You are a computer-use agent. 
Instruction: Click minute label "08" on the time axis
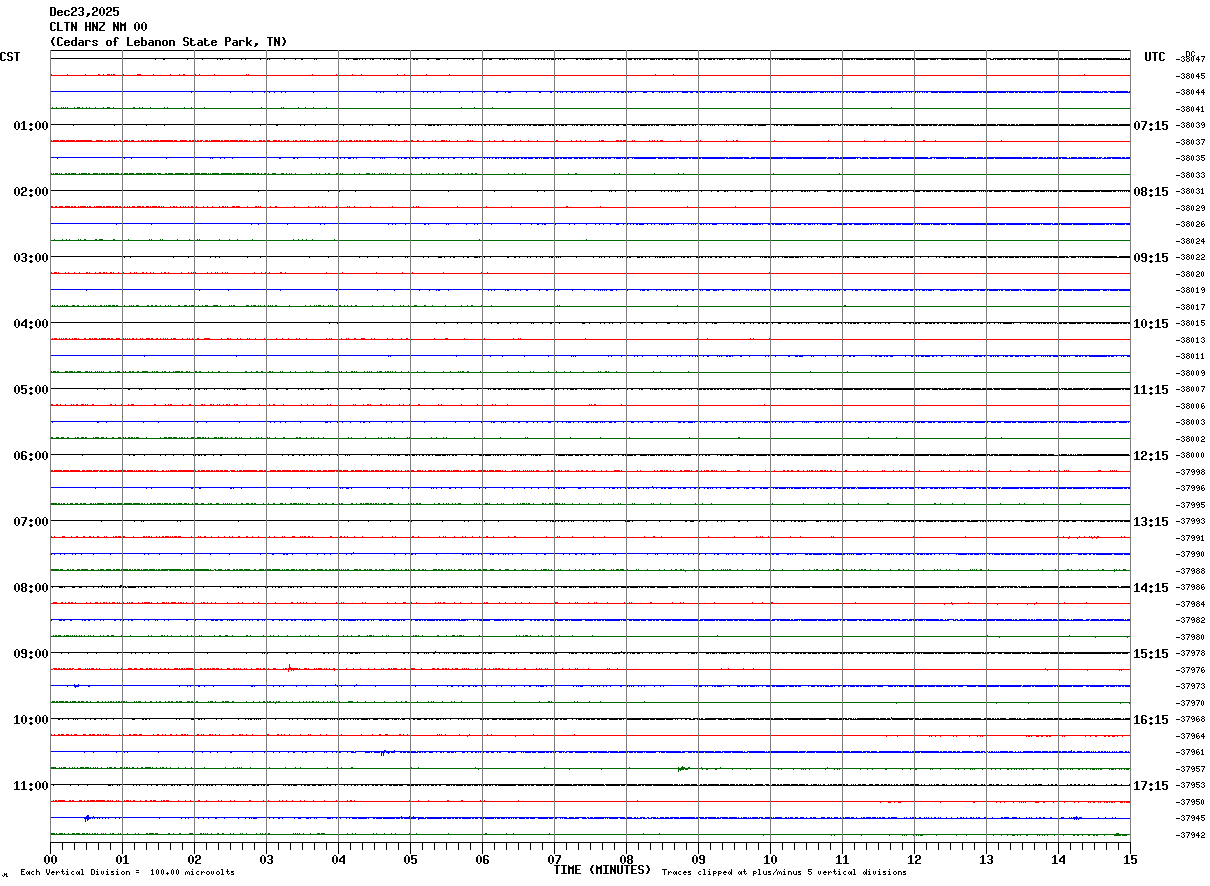626,859
